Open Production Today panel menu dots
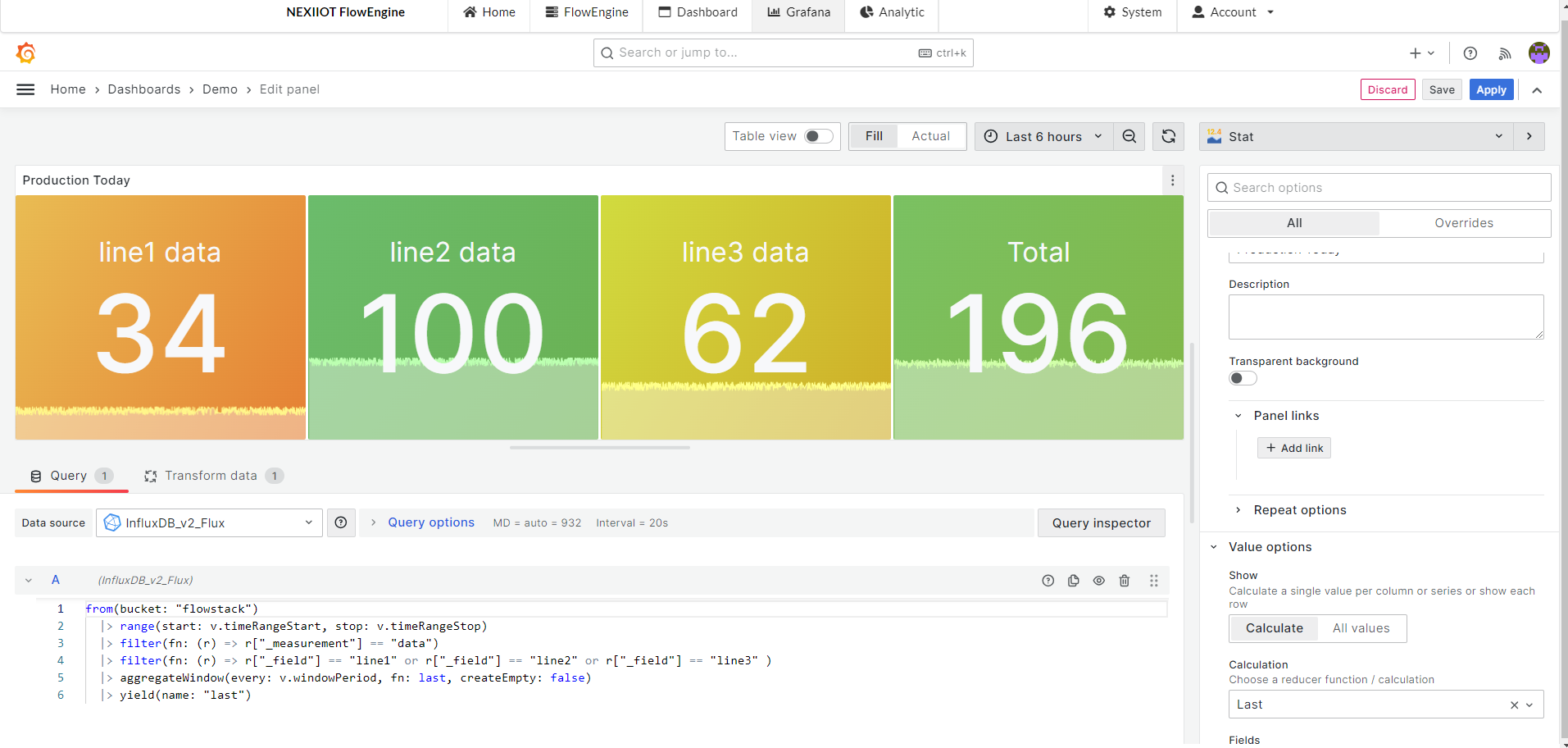The height and width of the screenshot is (748, 1568). point(1173,180)
